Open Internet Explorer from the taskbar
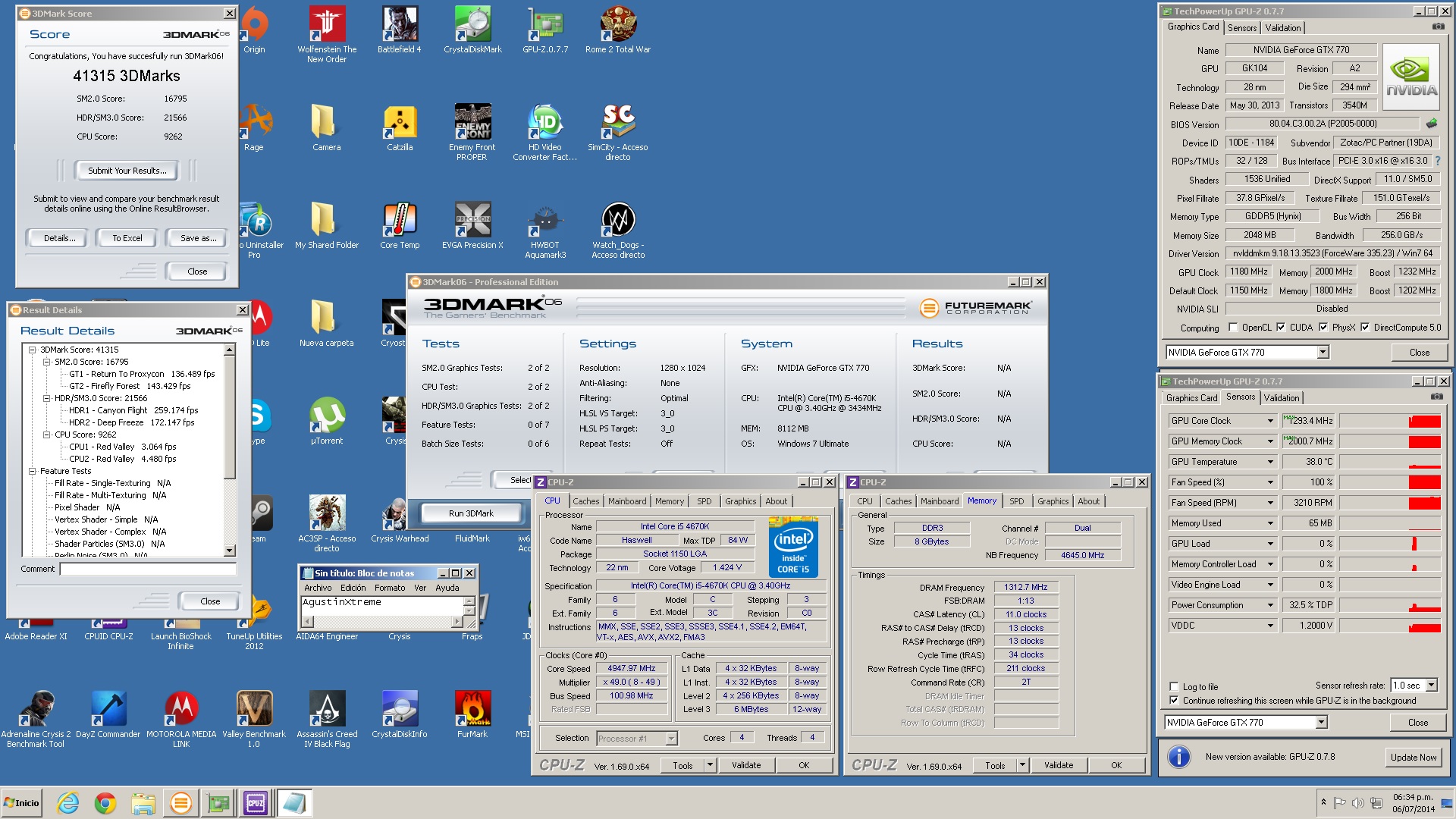Screen dimensions: 1456x819 point(67,803)
